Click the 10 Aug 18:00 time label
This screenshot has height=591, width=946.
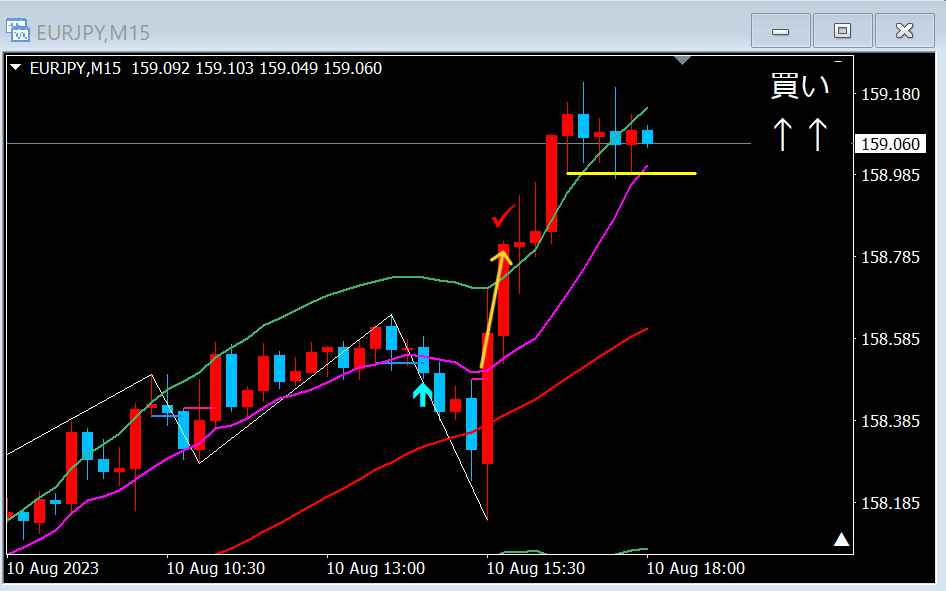click(x=696, y=568)
